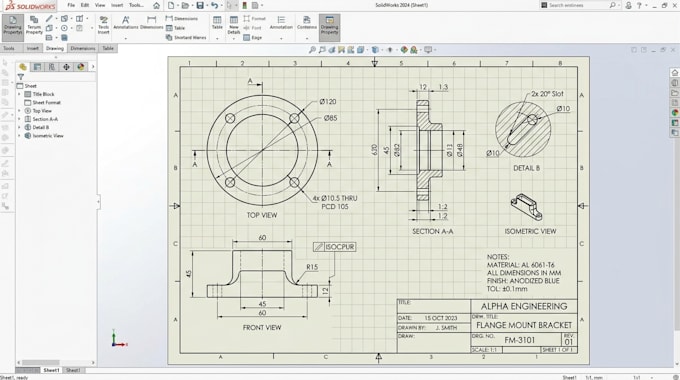Image resolution: width=680 pixels, height=380 pixels.
Task: Open SolidWorks Resources home icon in task pane
Action: click(674, 72)
